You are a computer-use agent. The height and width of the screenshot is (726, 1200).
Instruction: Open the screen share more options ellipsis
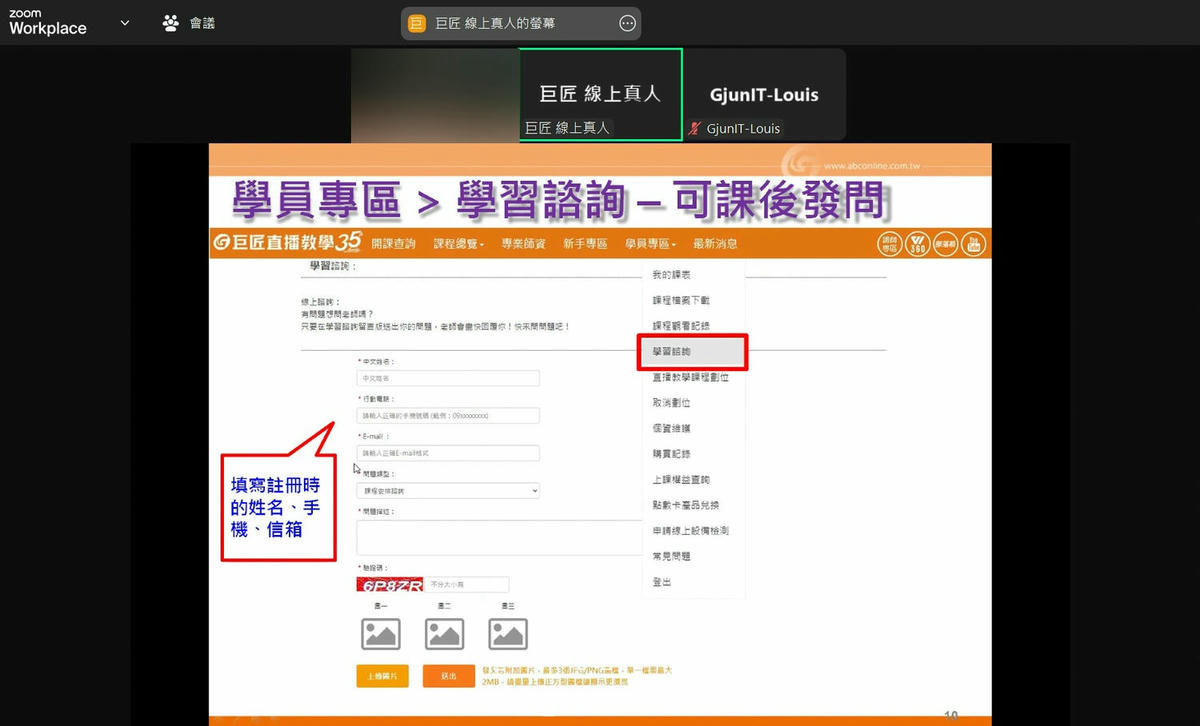[627, 24]
